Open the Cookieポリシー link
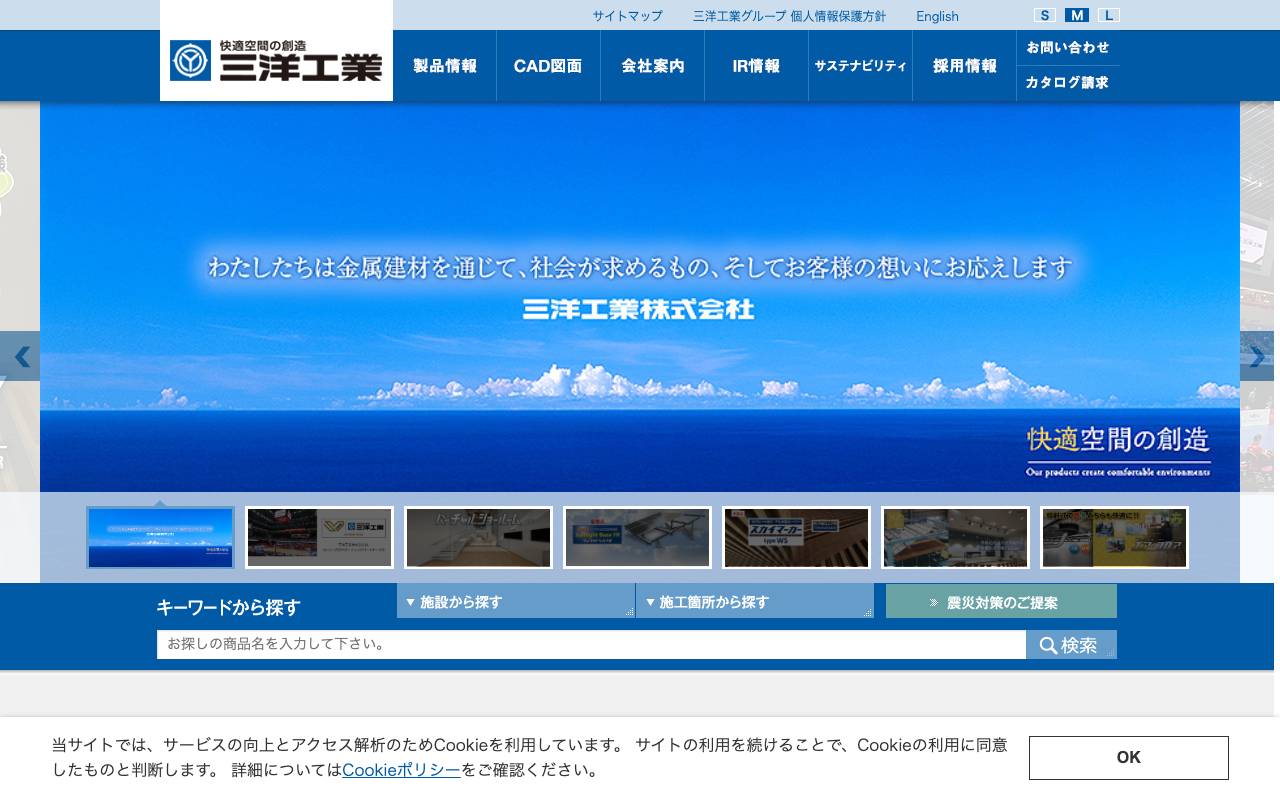 pos(400,771)
